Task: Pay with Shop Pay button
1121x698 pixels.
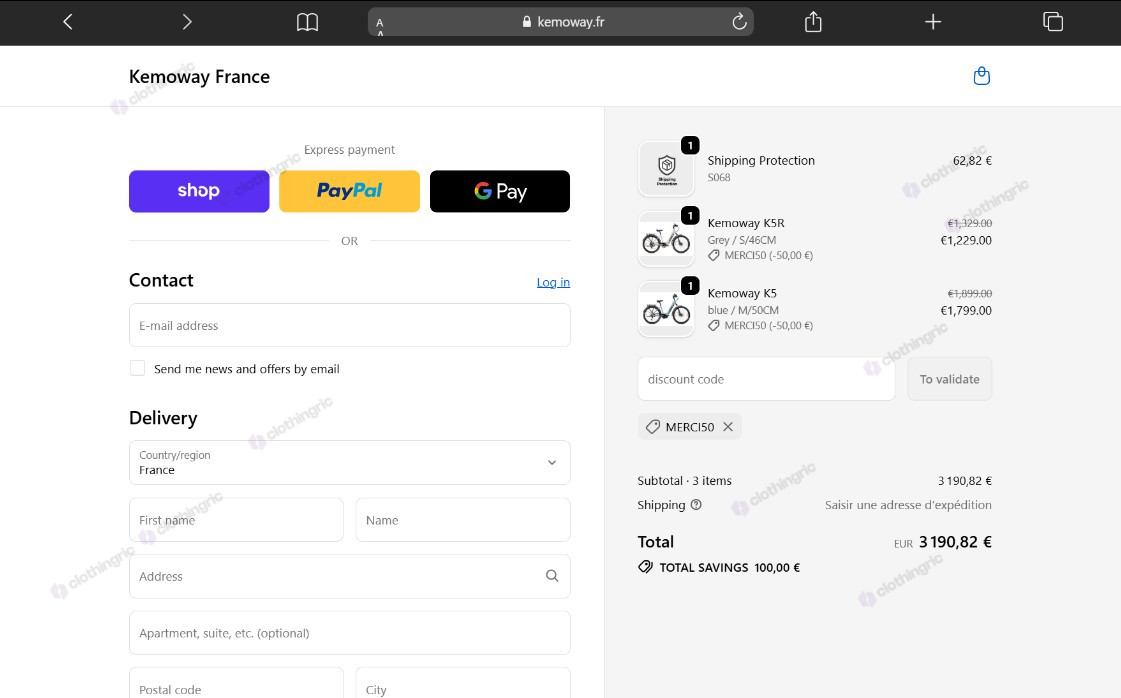Action: tap(199, 191)
